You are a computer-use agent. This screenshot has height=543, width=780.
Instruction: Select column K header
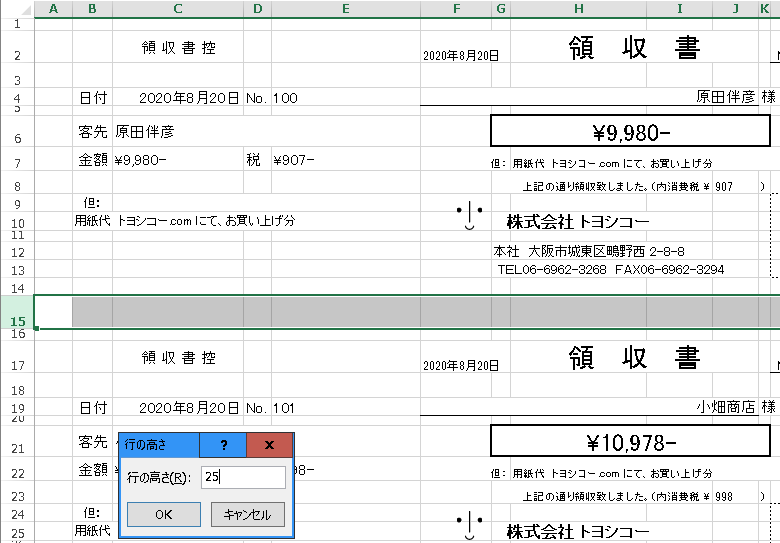tap(765, 9)
